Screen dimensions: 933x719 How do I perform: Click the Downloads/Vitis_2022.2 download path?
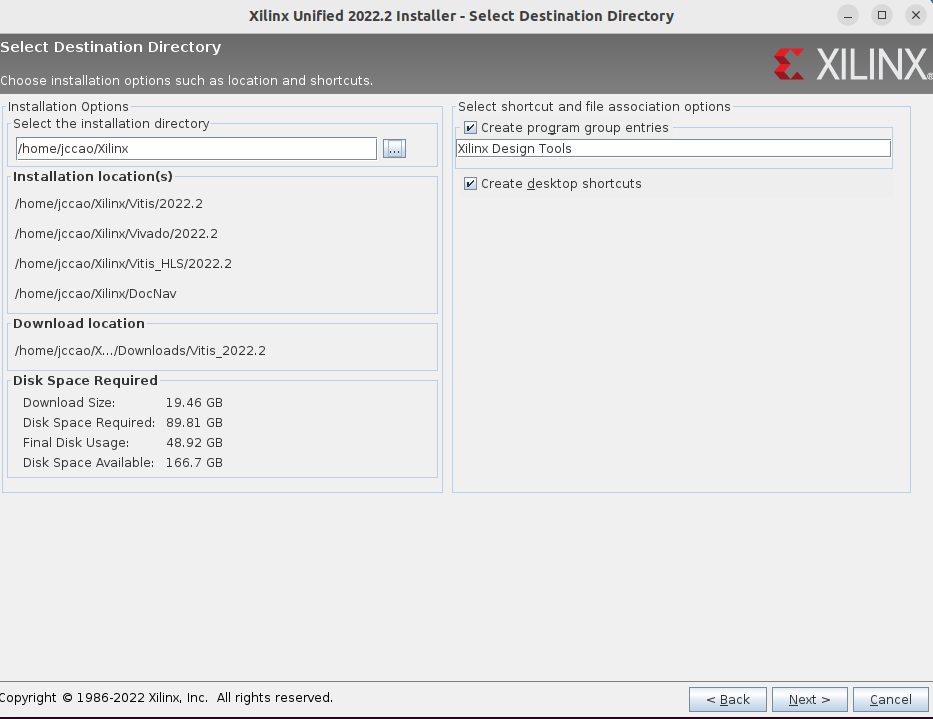click(x=140, y=351)
